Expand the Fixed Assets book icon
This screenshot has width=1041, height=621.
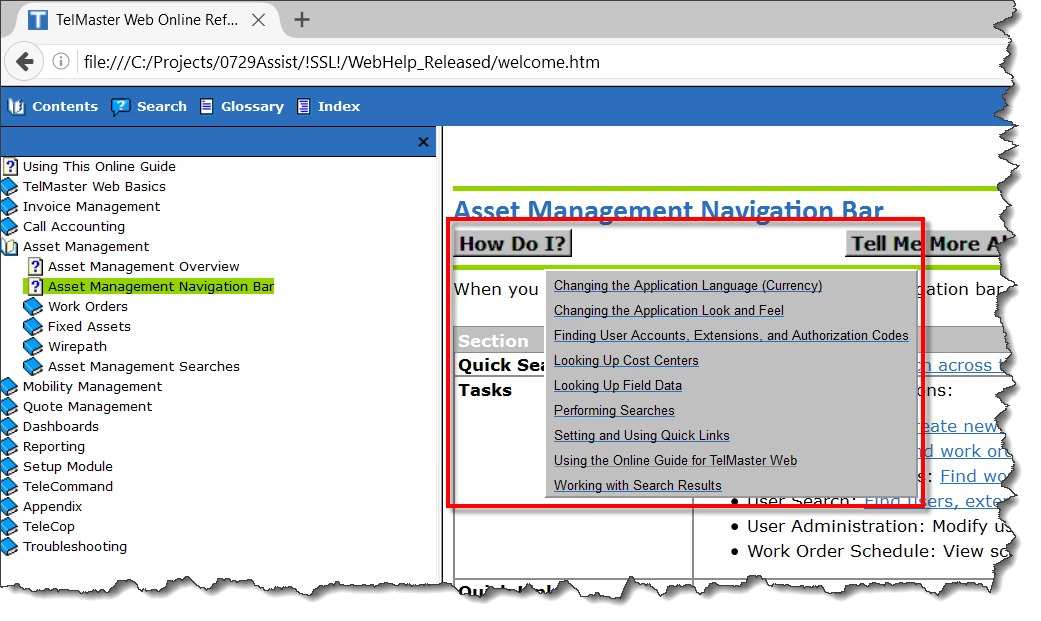click(x=33, y=326)
